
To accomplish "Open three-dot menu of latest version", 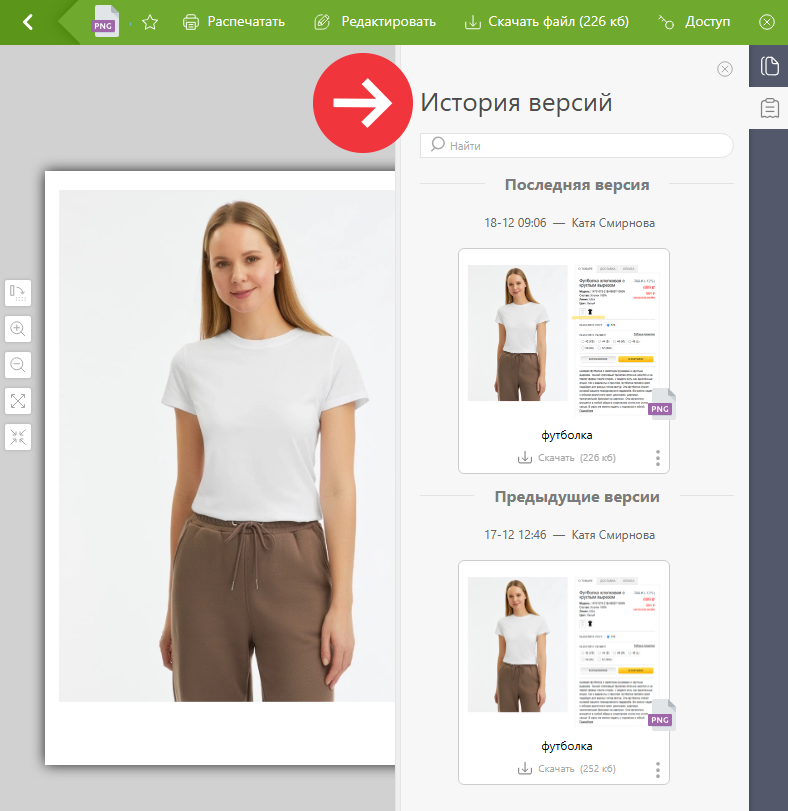I will pos(657,458).
